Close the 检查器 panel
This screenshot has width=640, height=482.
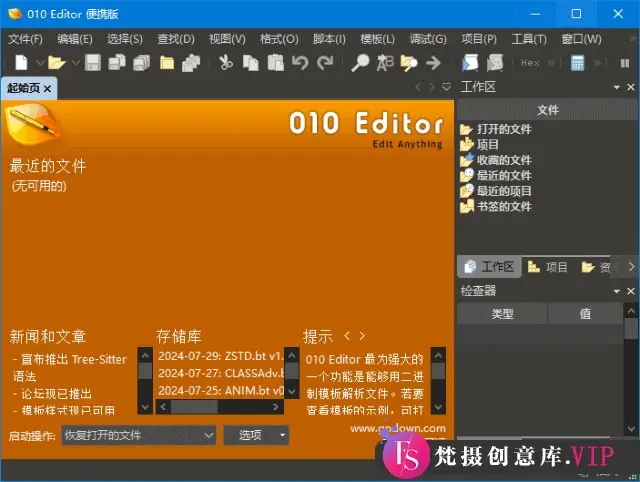(631, 291)
